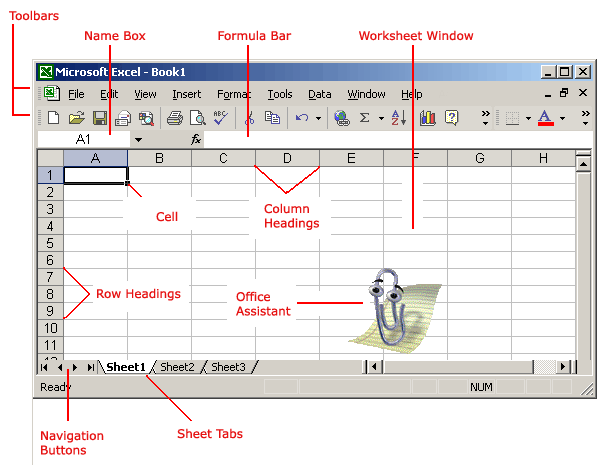Screen dimensions: 599x465
Task: Click the E-mail toolbar icon
Action: coord(123,118)
